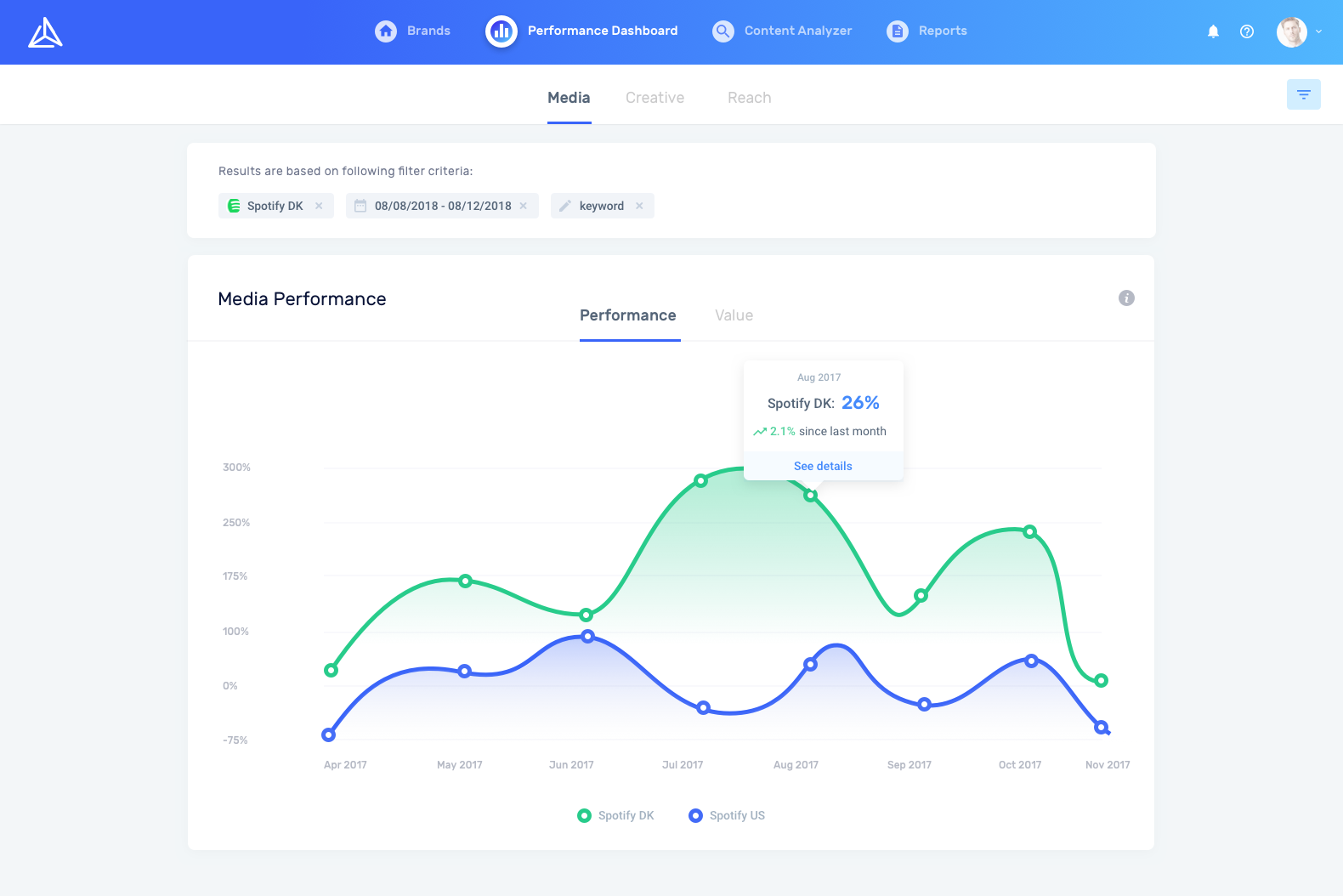Select Spotify DK Nov 2017 data point
Viewport: 1343px width, 896px height.
(x=1101, y=680)
